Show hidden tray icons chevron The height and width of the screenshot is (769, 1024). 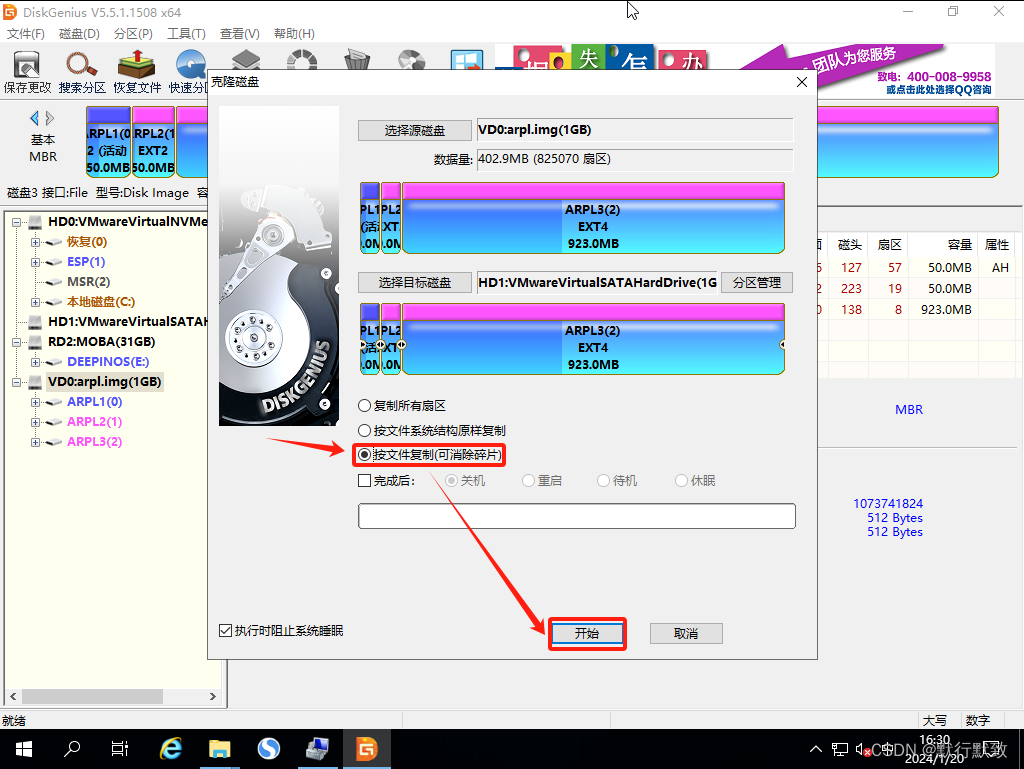[x=816, y=749]
